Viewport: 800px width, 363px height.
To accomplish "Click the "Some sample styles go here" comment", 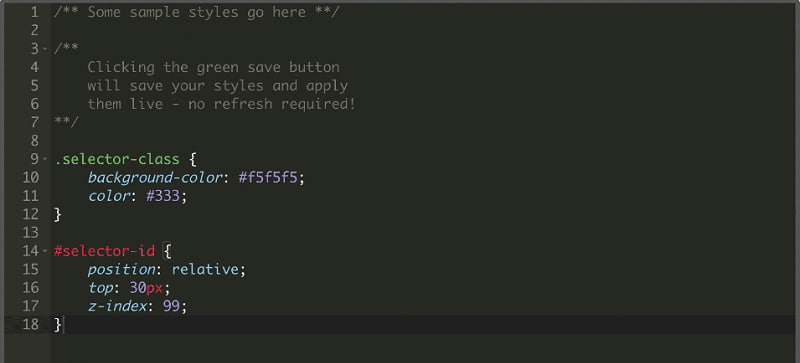I will pyautogui.click(x=196, y=12).
